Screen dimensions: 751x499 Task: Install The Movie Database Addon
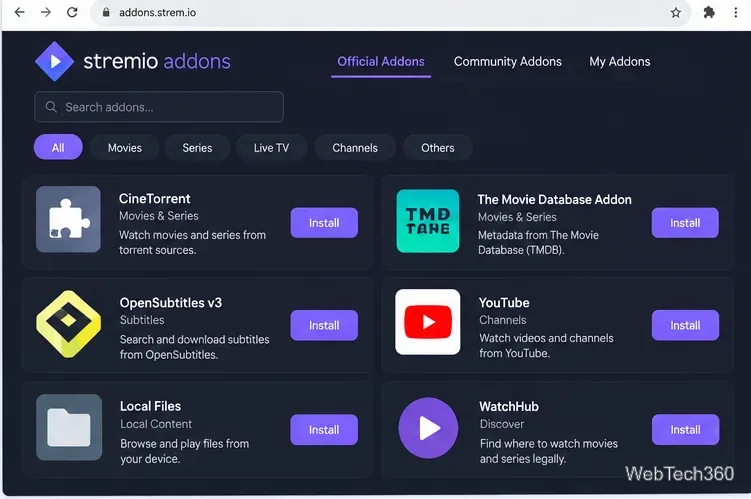point(685,223)
